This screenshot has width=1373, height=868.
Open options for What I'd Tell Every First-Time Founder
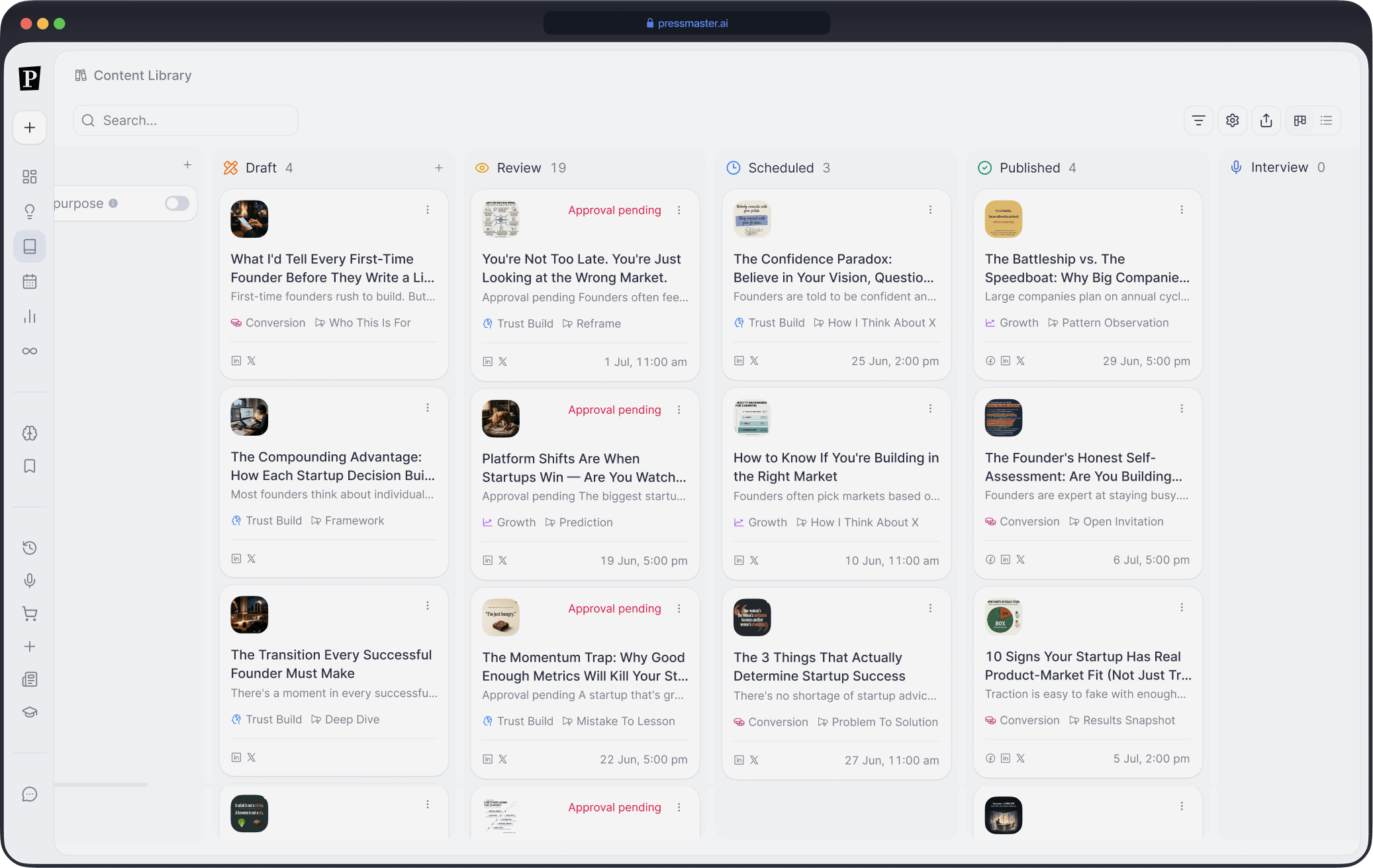[428, 210]
